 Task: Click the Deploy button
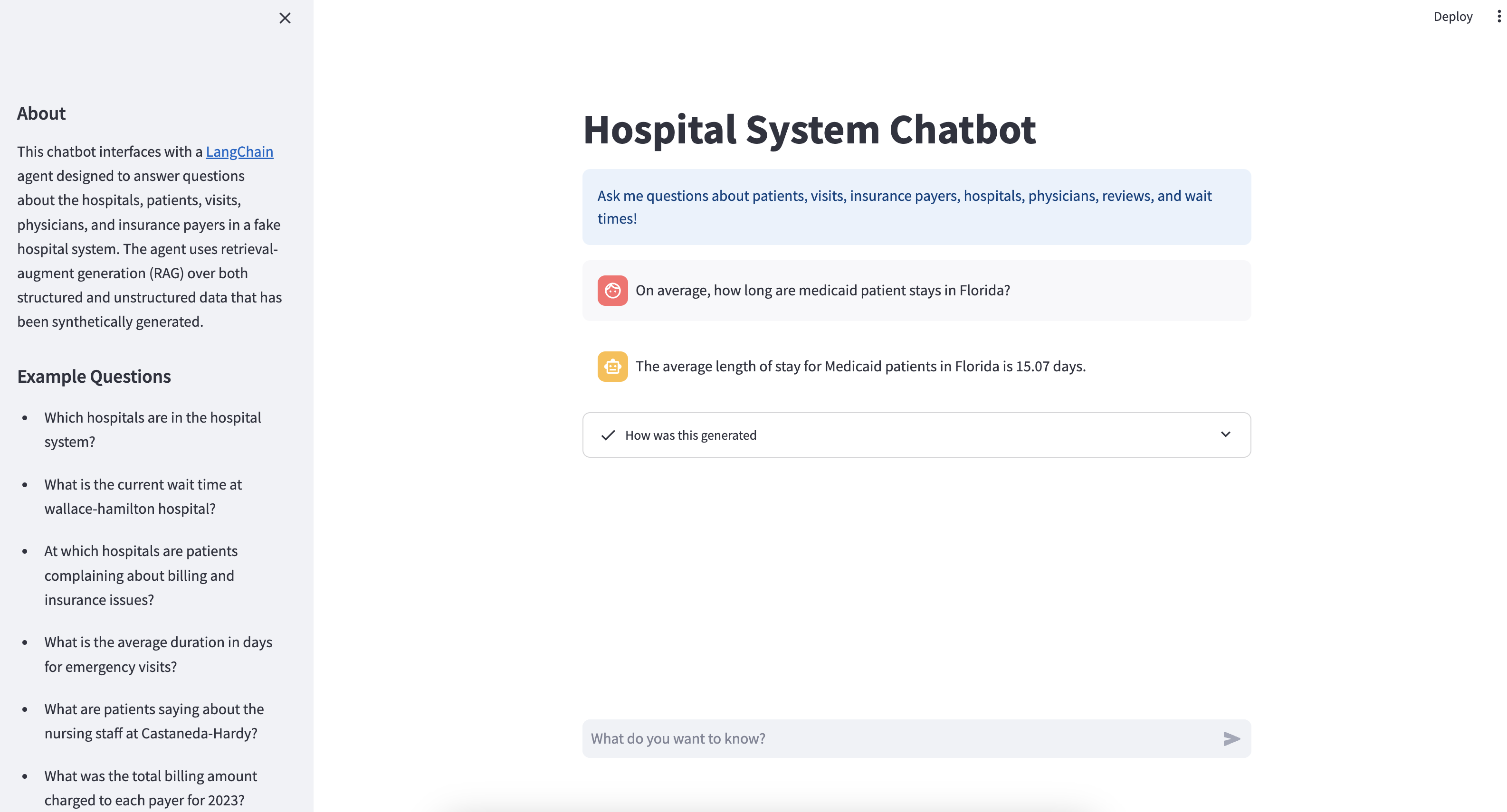click(x=1452, y=16)
